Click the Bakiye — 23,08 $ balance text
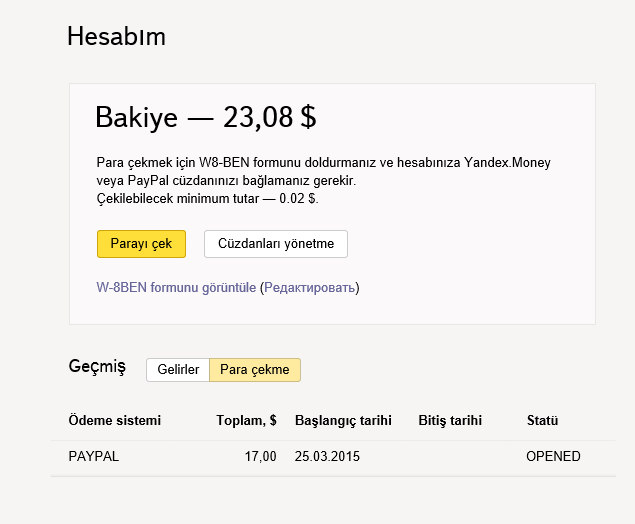 coord(205,117)
